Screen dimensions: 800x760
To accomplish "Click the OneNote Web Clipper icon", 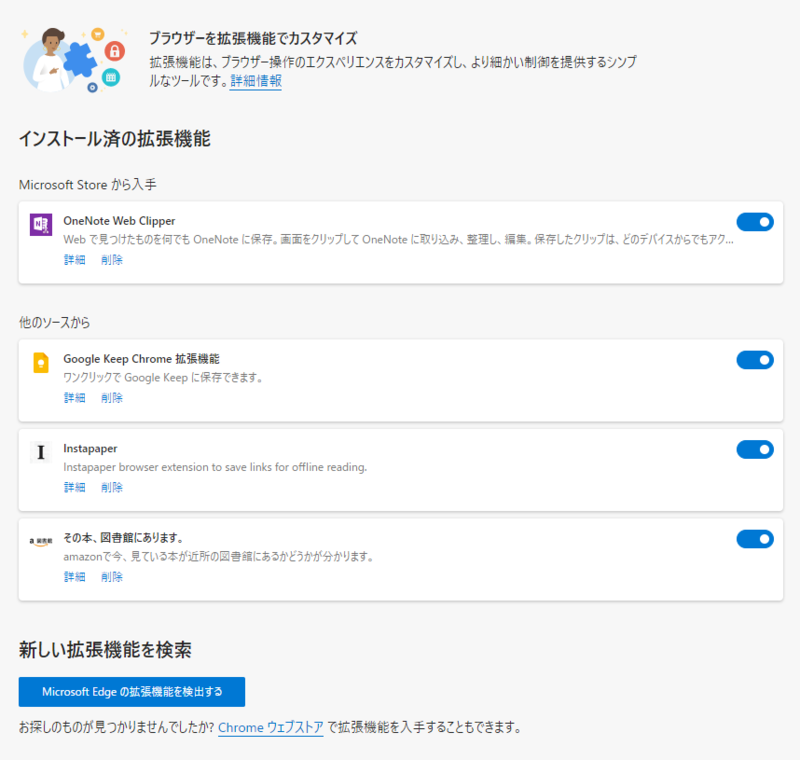I will 41,225.
